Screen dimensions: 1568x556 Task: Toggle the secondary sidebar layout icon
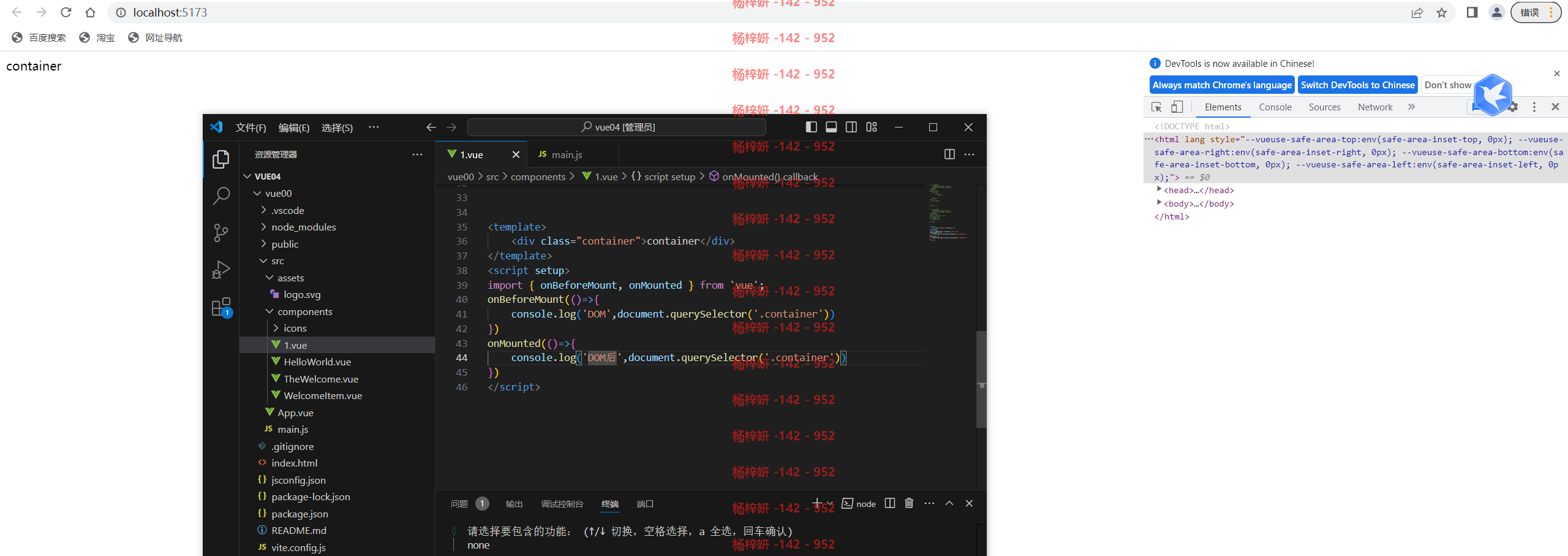coord(851,127)
